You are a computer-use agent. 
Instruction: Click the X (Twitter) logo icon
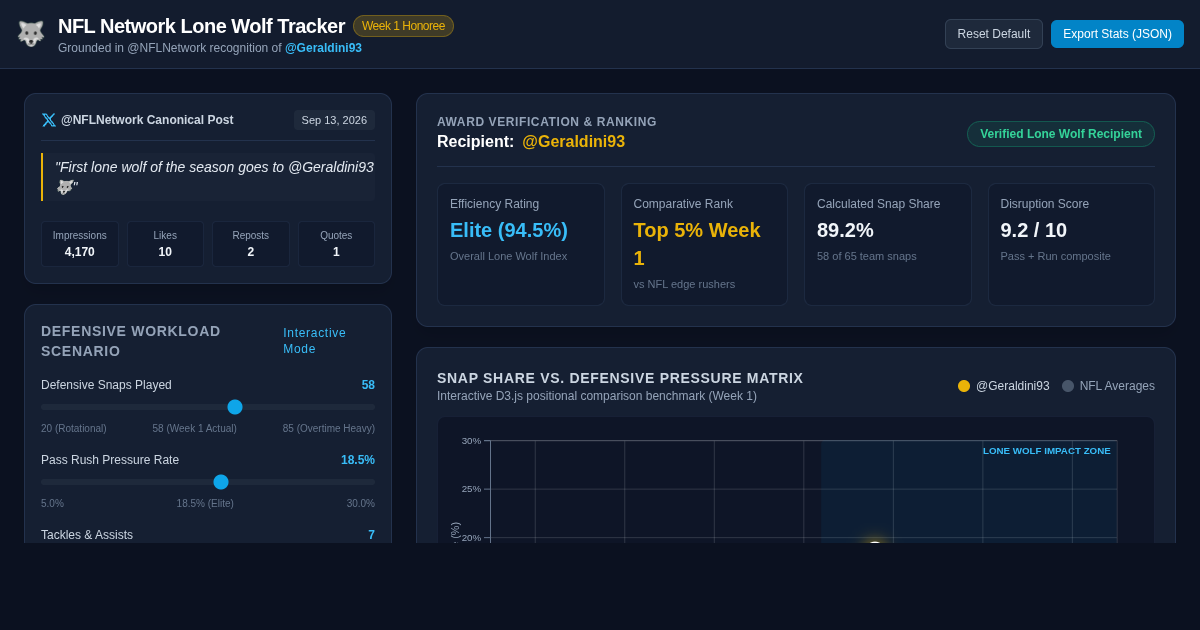pos(48,120)
